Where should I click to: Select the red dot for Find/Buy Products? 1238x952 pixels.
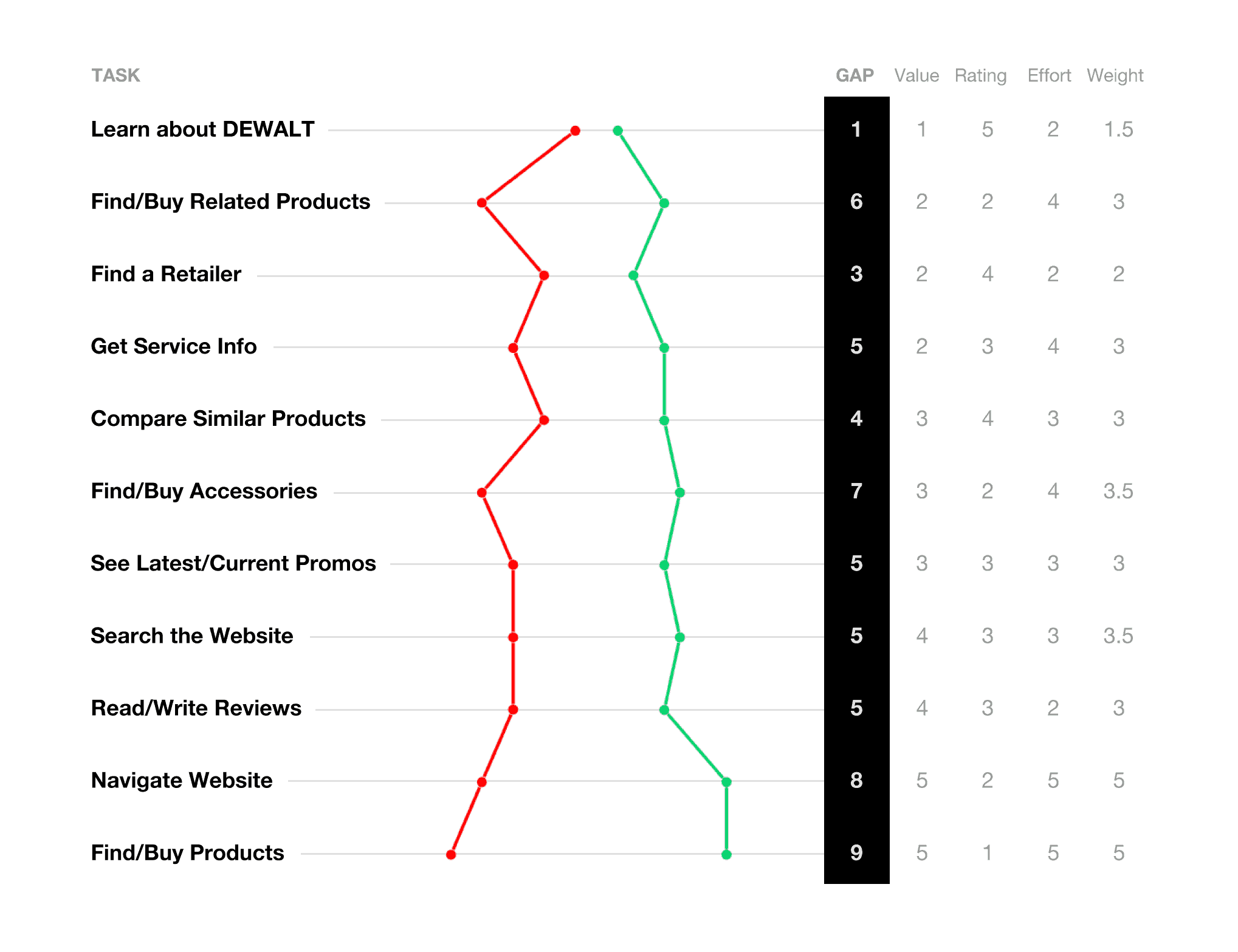(x=451, y=855)
